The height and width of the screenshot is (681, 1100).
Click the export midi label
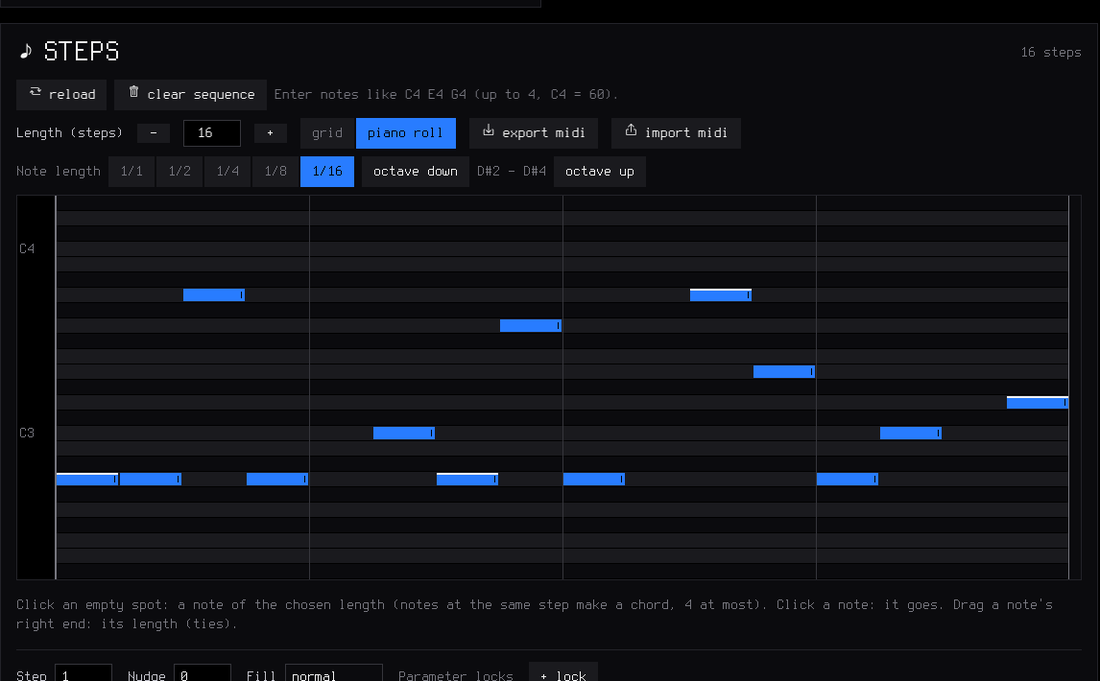(x=544, y=133)
